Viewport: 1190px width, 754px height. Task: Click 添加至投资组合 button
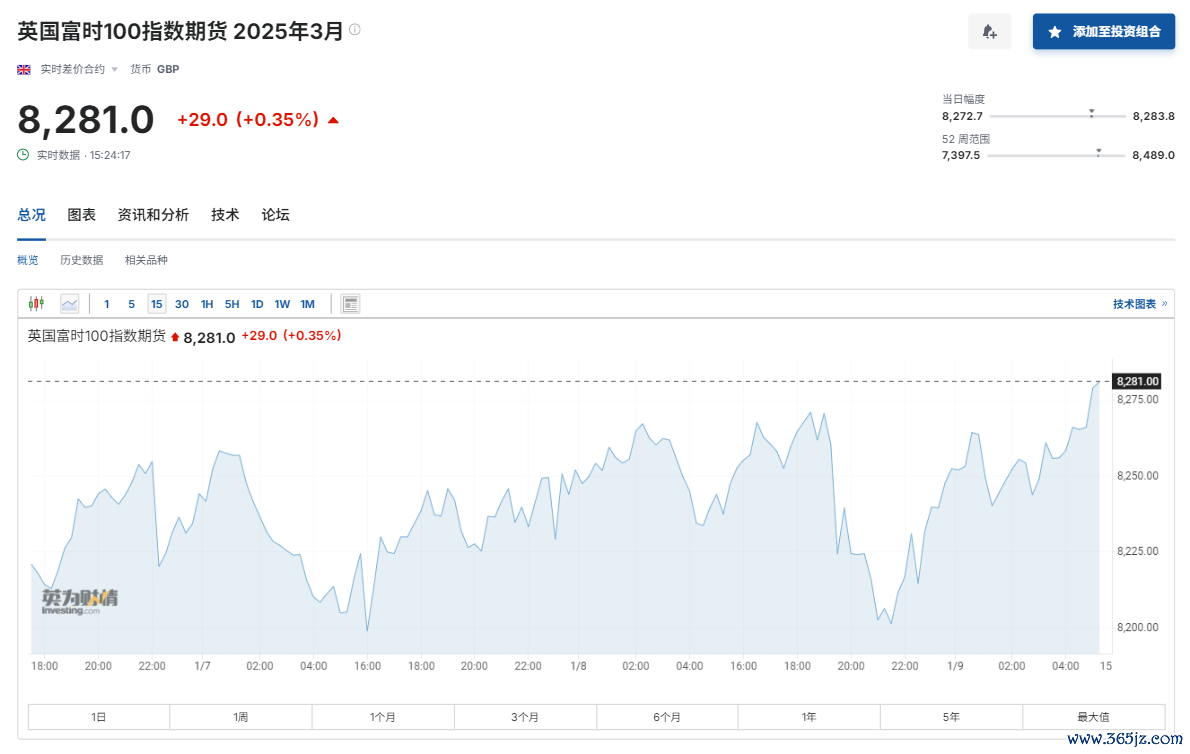[1103, 32]
